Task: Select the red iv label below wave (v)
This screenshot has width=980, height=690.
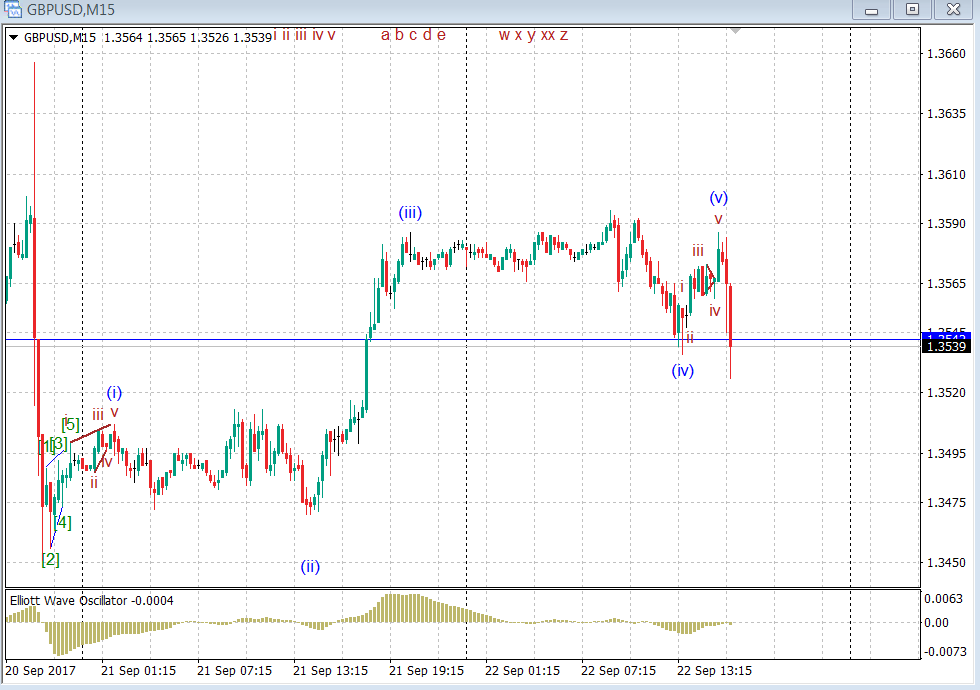Action: tap(714, 311)
